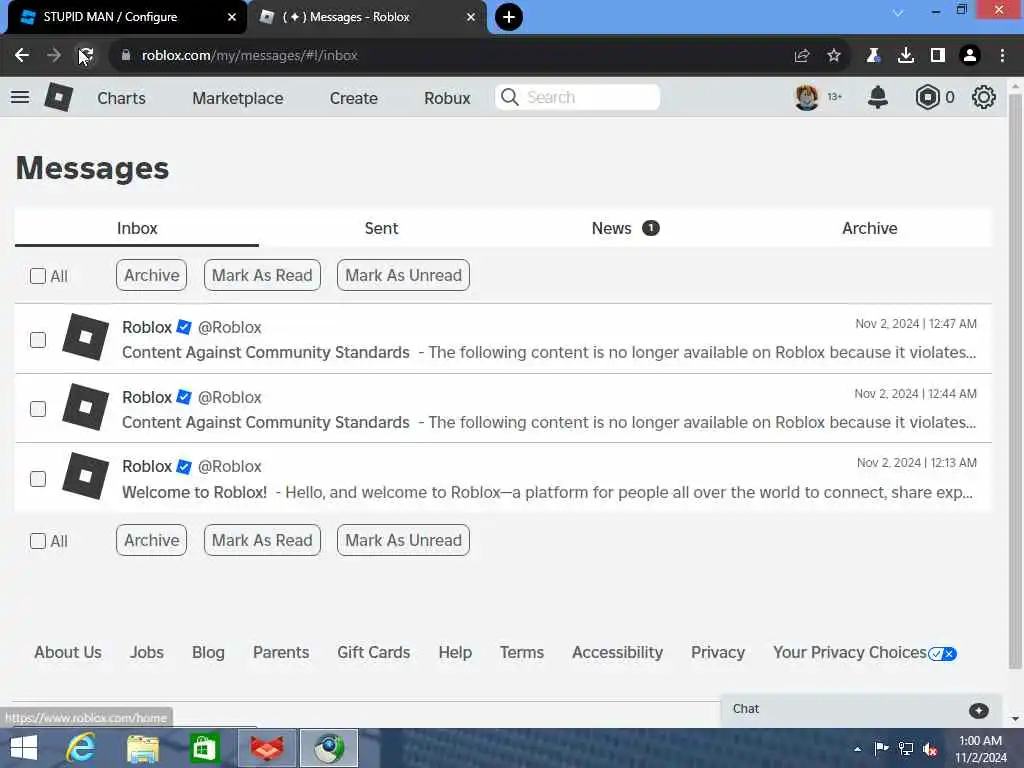Switch to the News tab
1024x768 pixels.
click(x=625, y=228)
